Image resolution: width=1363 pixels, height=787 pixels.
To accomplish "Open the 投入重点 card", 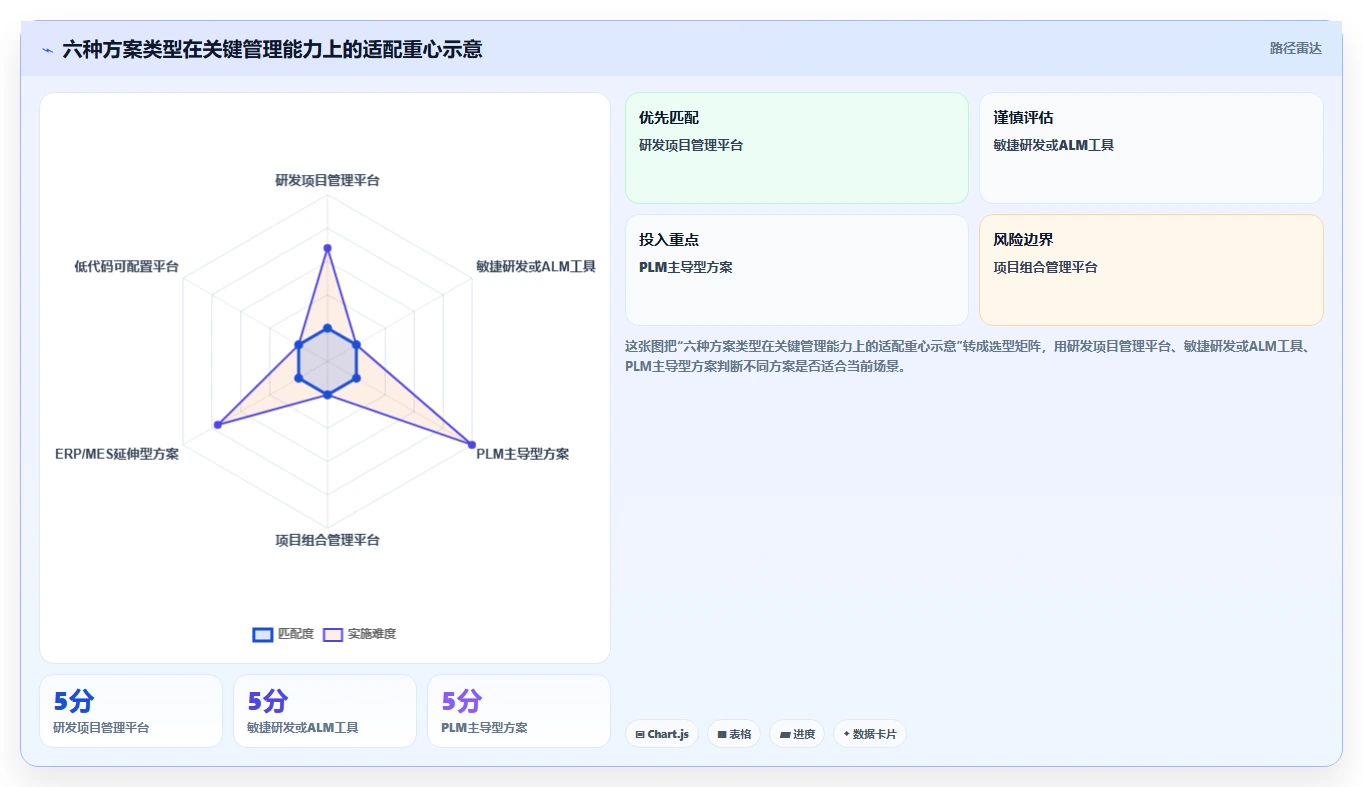I will pos(797,270).
